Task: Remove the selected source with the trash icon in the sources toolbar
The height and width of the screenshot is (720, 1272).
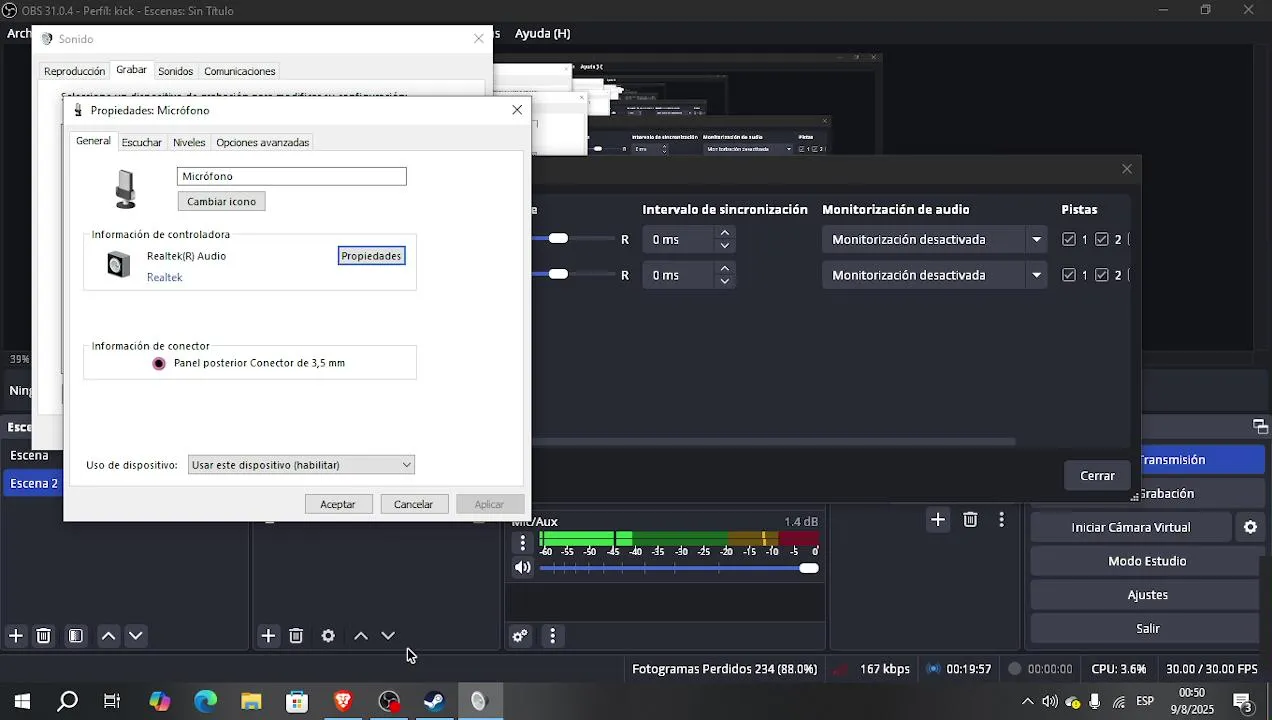Action: point(296,636)
